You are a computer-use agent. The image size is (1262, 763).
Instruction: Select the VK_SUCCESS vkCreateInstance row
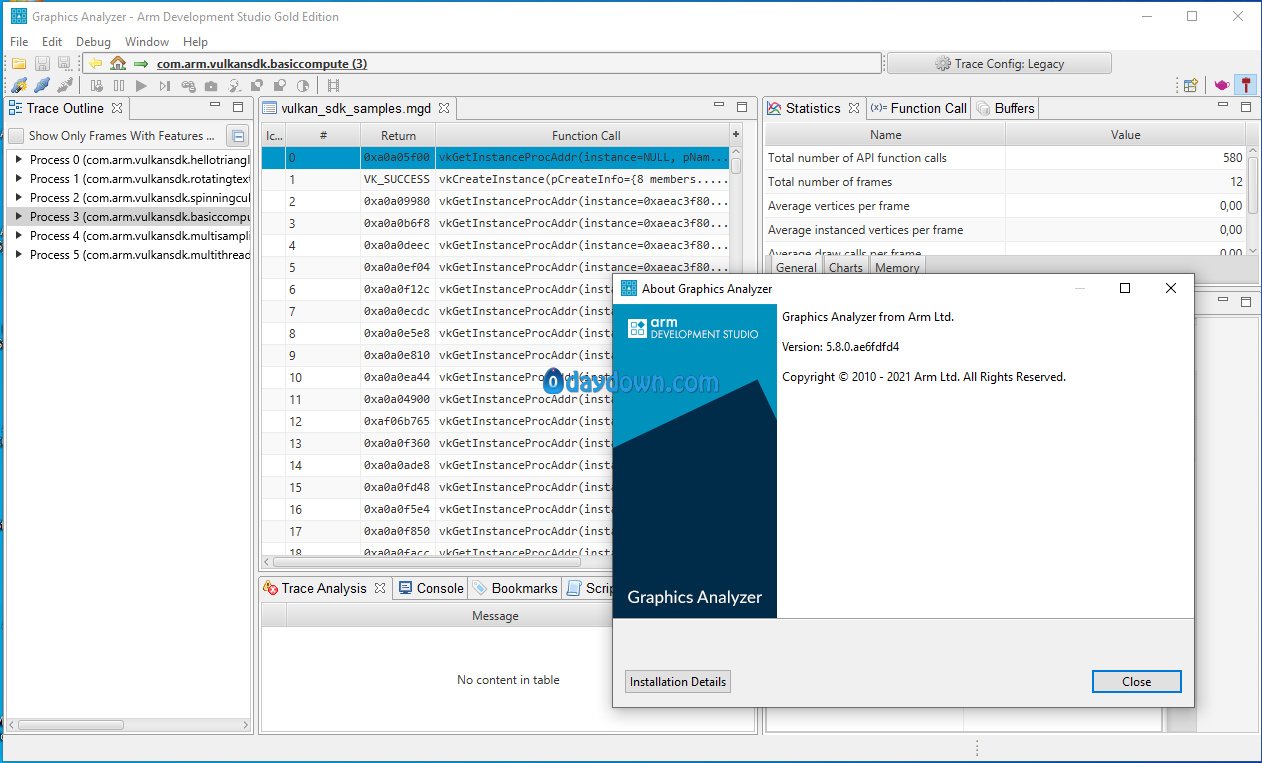[x=496, y=179]
